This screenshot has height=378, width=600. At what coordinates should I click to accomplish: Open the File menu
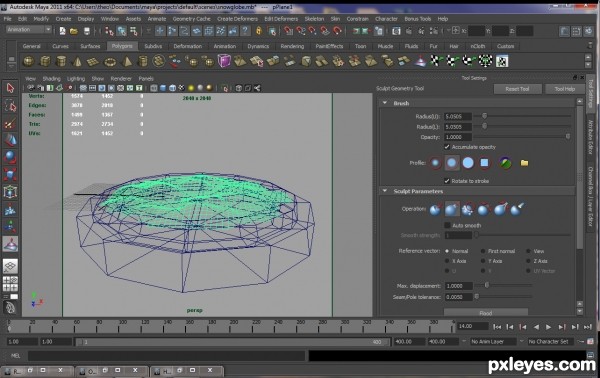coord(7,19)
